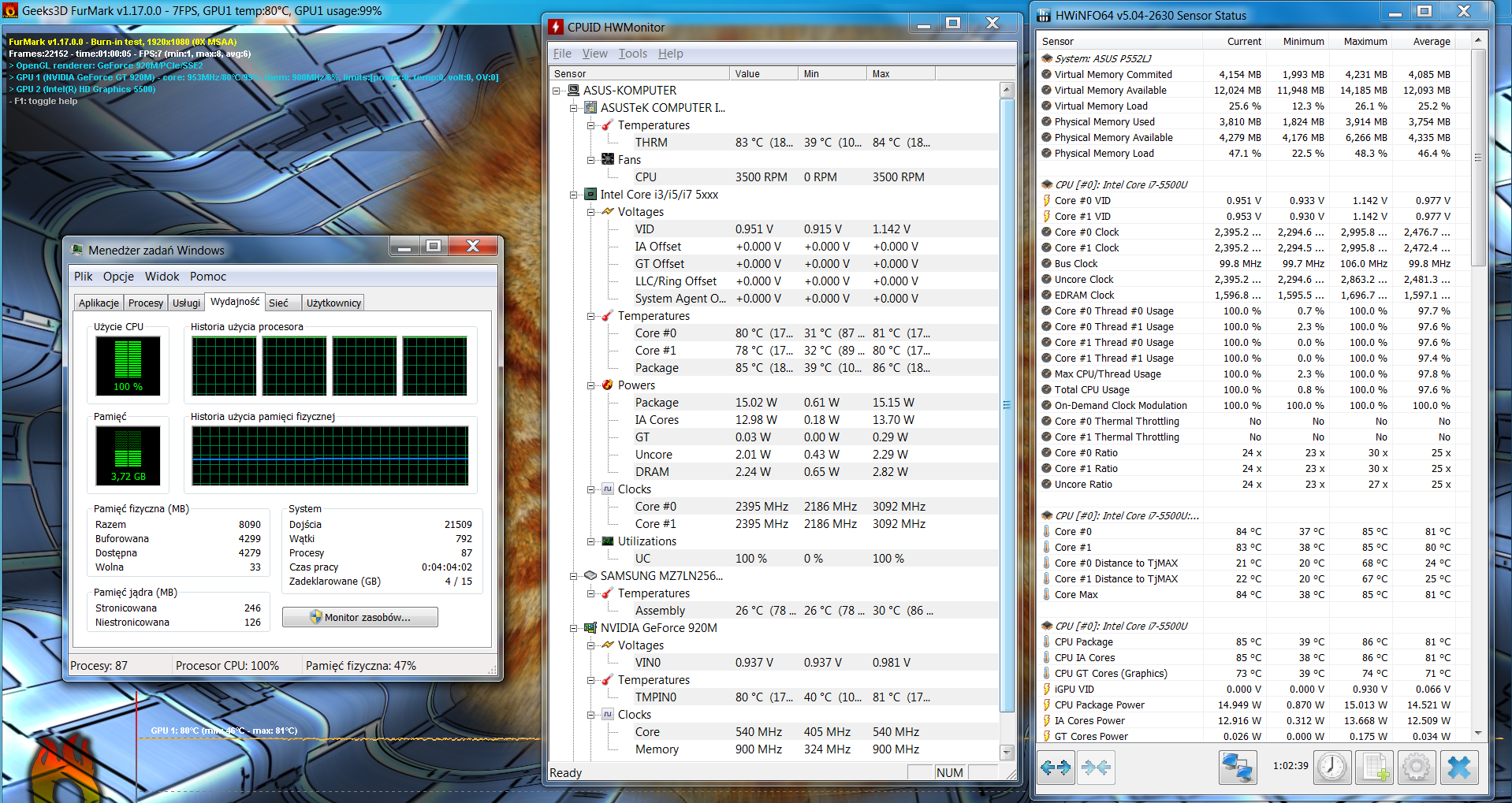The width and height of the screenshot is (1512, 803).
Task: Click the System: ASUS P552LJ group icon
Action: click(x=1047, y=58)
